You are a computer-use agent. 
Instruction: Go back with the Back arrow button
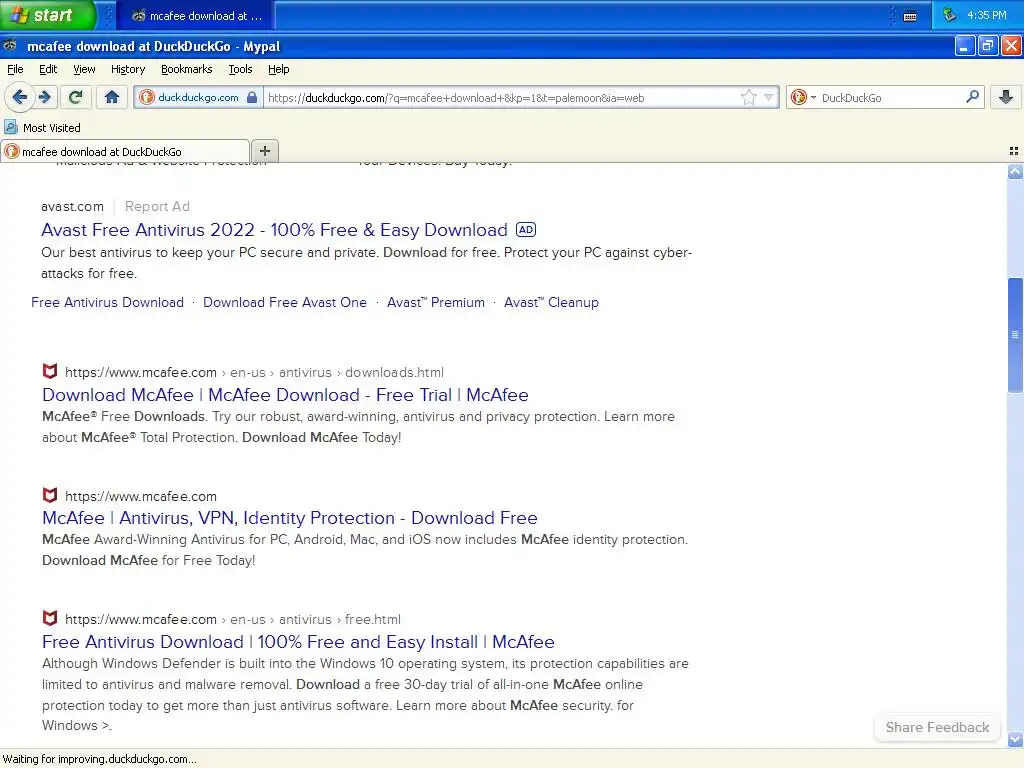click(20, 97)
